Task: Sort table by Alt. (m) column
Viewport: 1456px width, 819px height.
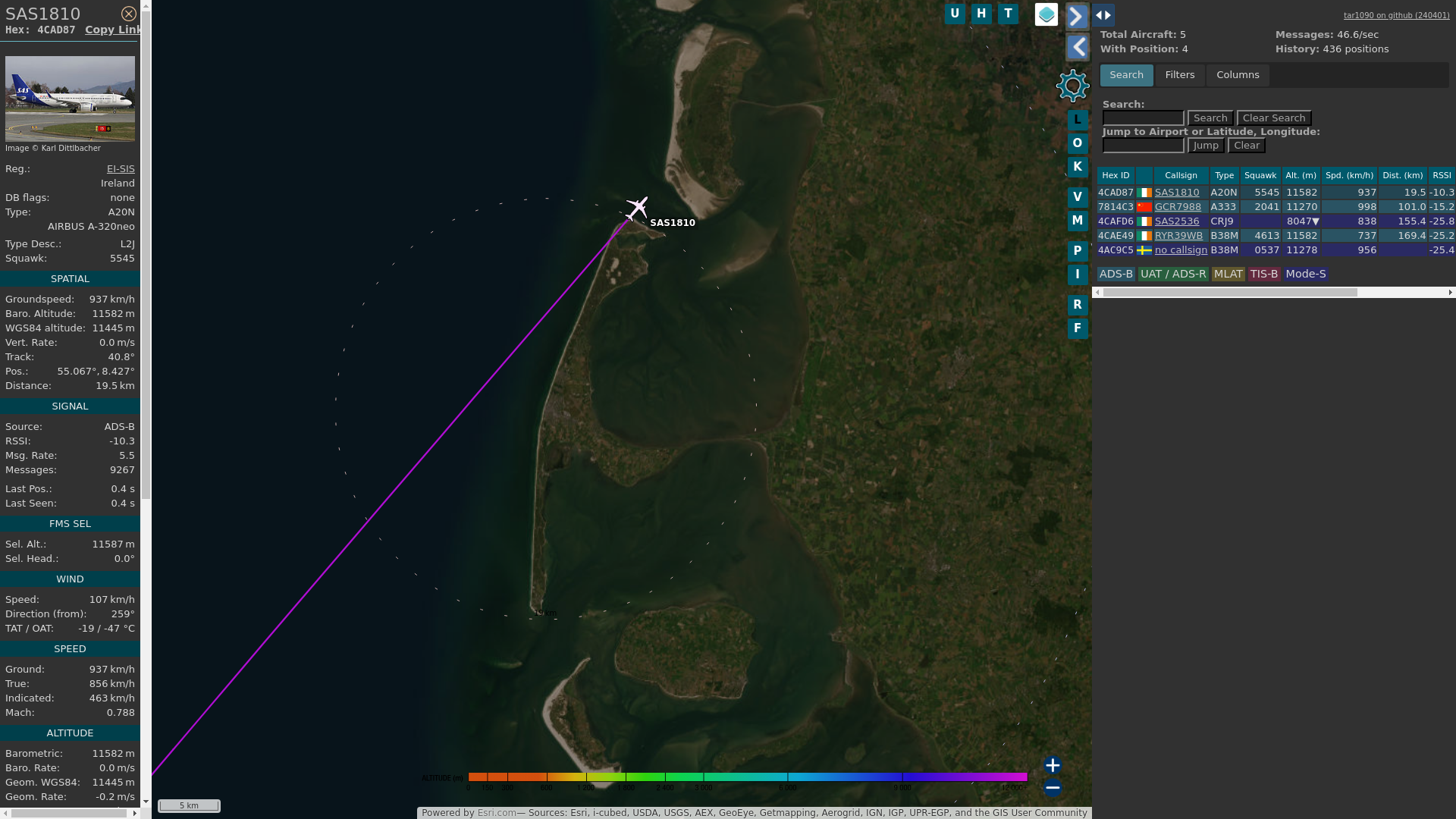Action: (x=1301, y=175)
